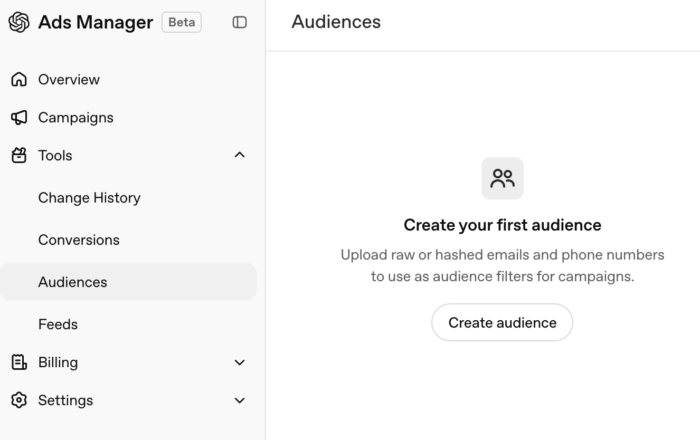Image resolution: width=700 pixels, height=440 pixels.
Task: Click the Ads Manager title
Action: pos(96,22)
